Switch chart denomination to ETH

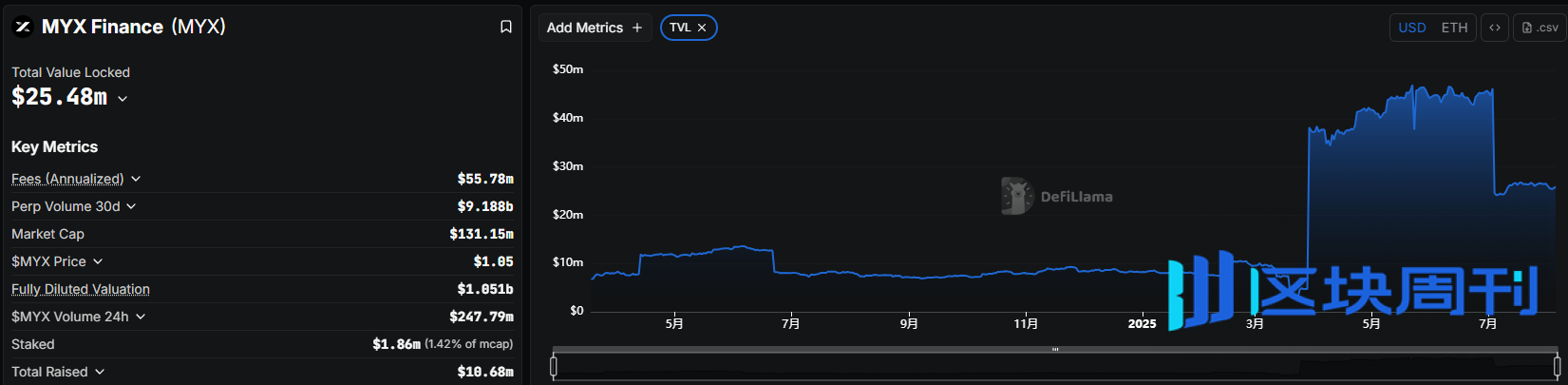(1454, 28)
